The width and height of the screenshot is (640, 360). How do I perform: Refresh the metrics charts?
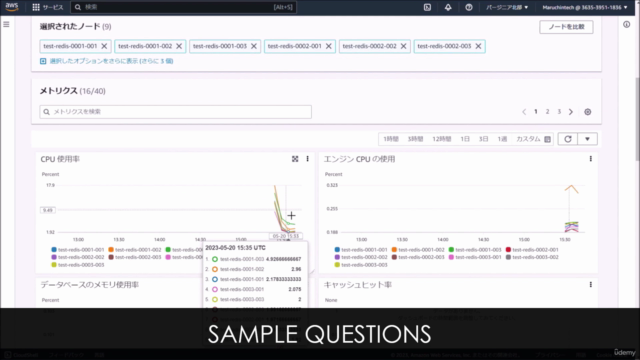568,139
